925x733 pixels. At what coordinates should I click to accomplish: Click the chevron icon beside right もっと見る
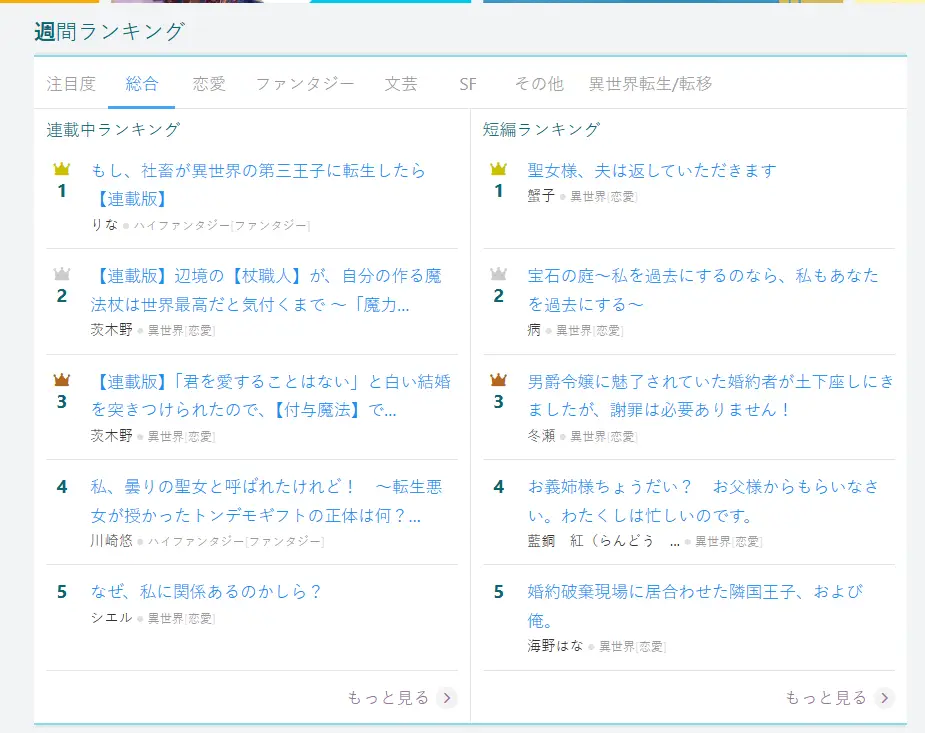[884, 697]
